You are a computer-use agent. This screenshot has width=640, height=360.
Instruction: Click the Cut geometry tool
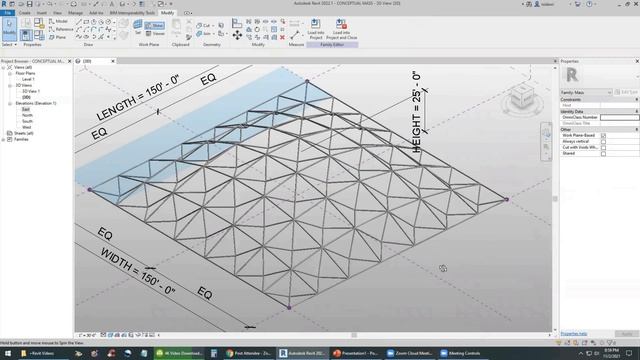pos(204,25)
